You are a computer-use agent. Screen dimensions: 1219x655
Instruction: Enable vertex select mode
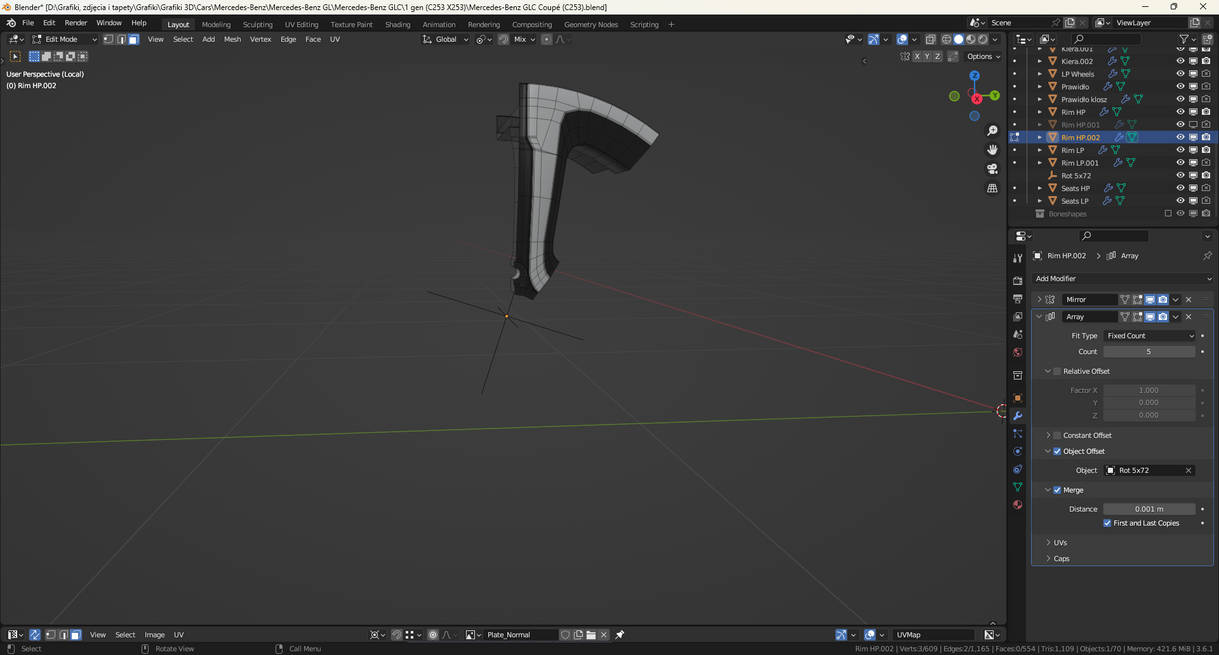[108, 40]
